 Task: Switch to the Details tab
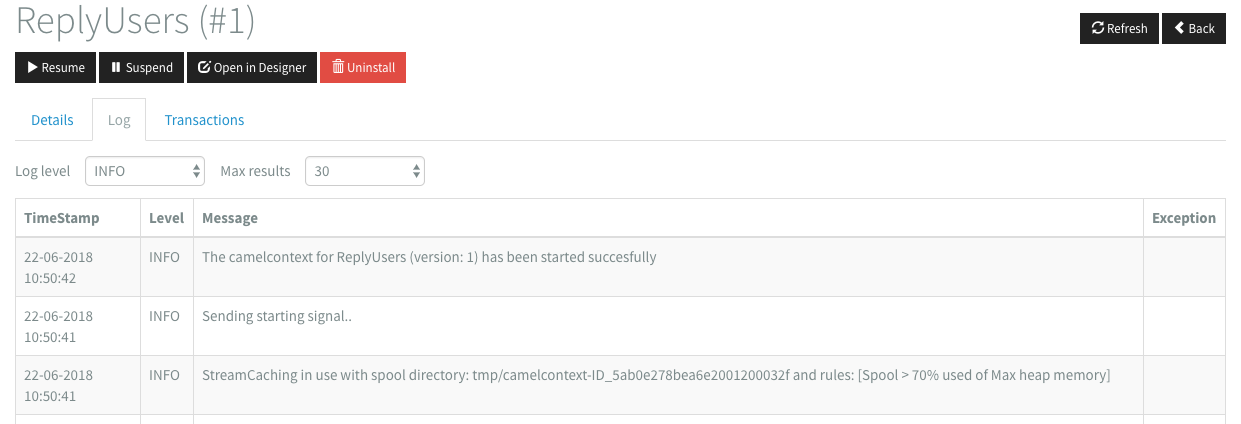pyautogui.click(x=52, y=120)
